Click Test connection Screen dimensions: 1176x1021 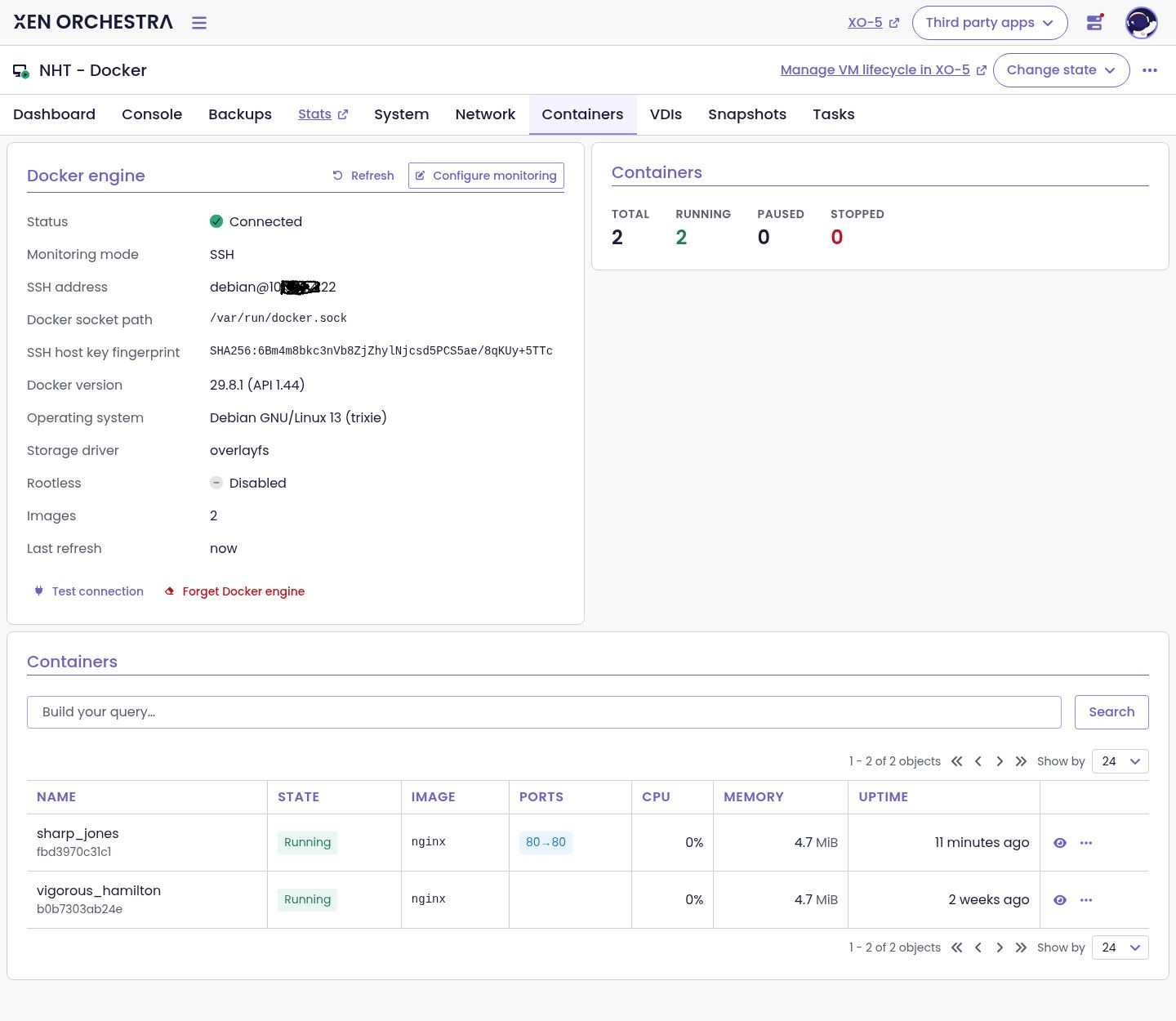89,591
